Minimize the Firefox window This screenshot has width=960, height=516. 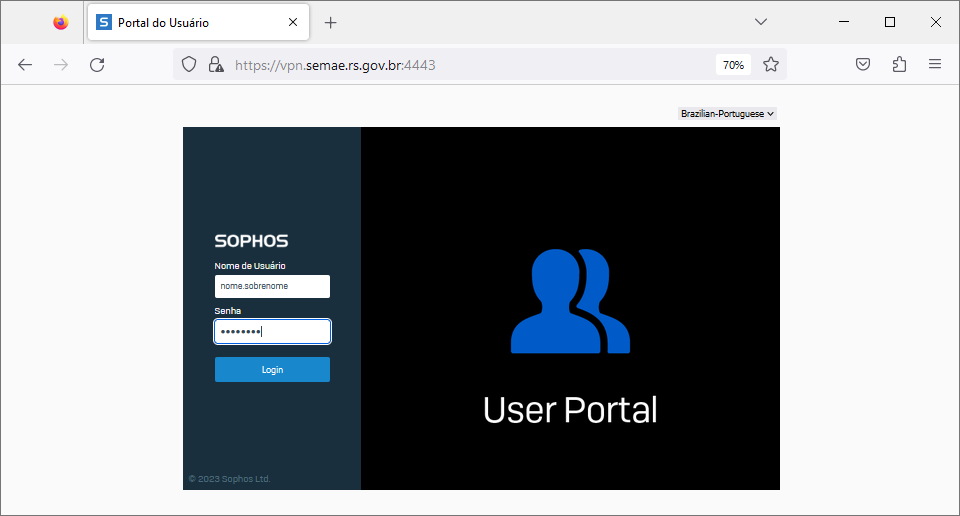tap(844, 22)
